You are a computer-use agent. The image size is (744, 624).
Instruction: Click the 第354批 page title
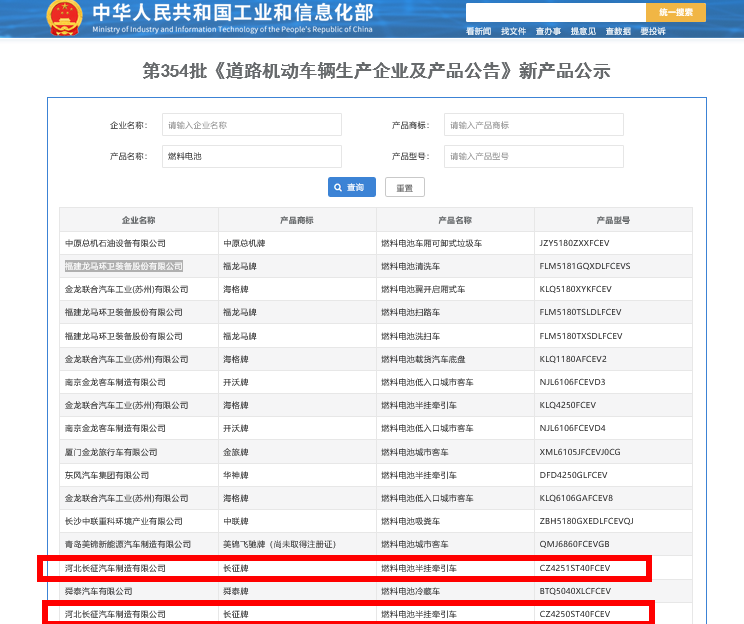click(376, 71)
